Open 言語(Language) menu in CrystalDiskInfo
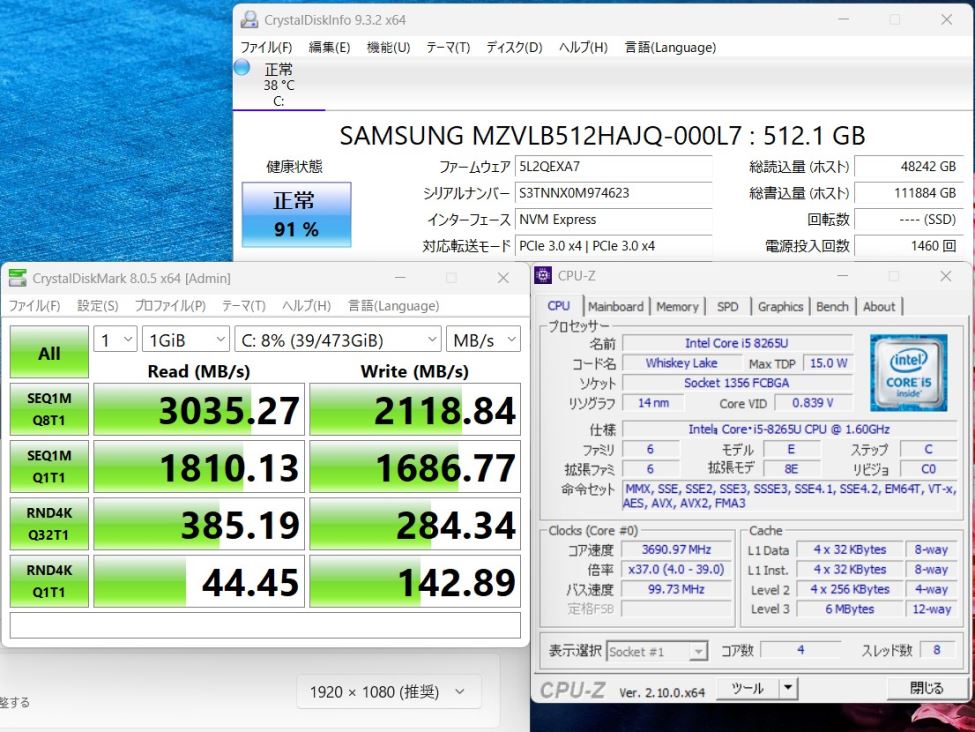Screen dimensions: 975x732 click(670, 47)
